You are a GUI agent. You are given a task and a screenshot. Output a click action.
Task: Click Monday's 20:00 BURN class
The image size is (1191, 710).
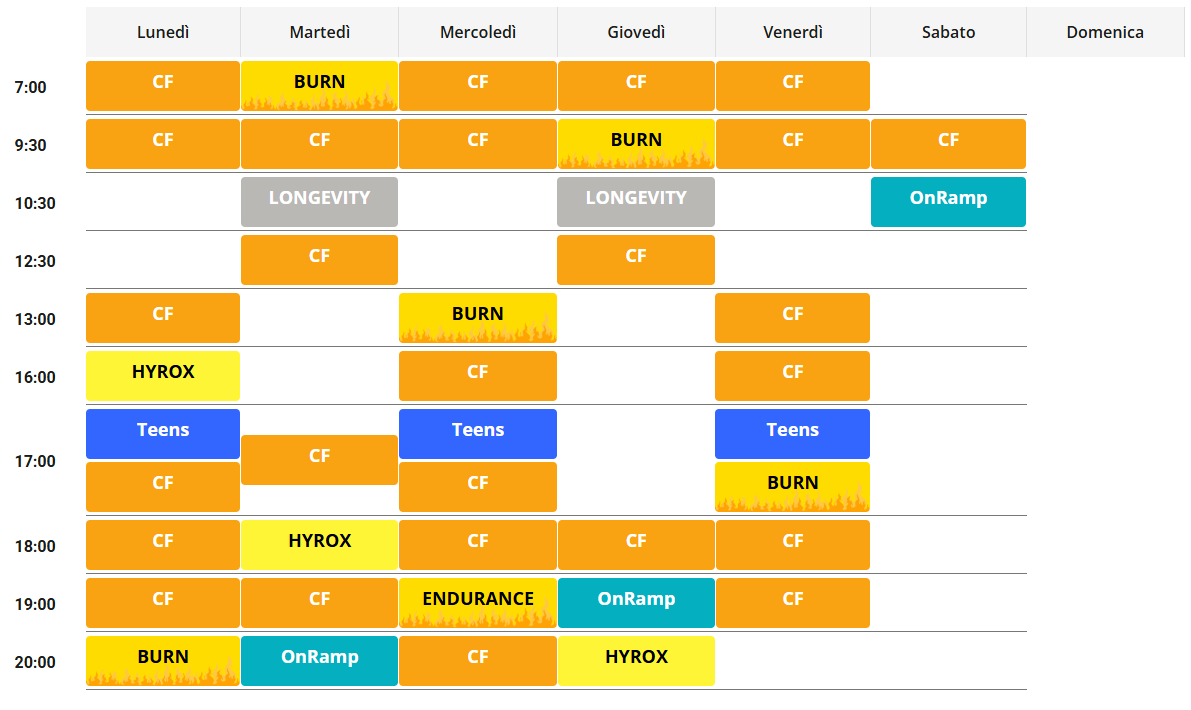tap(163, 661)
